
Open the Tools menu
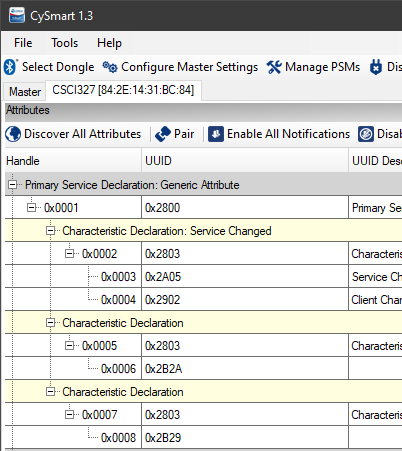point(64,43)
